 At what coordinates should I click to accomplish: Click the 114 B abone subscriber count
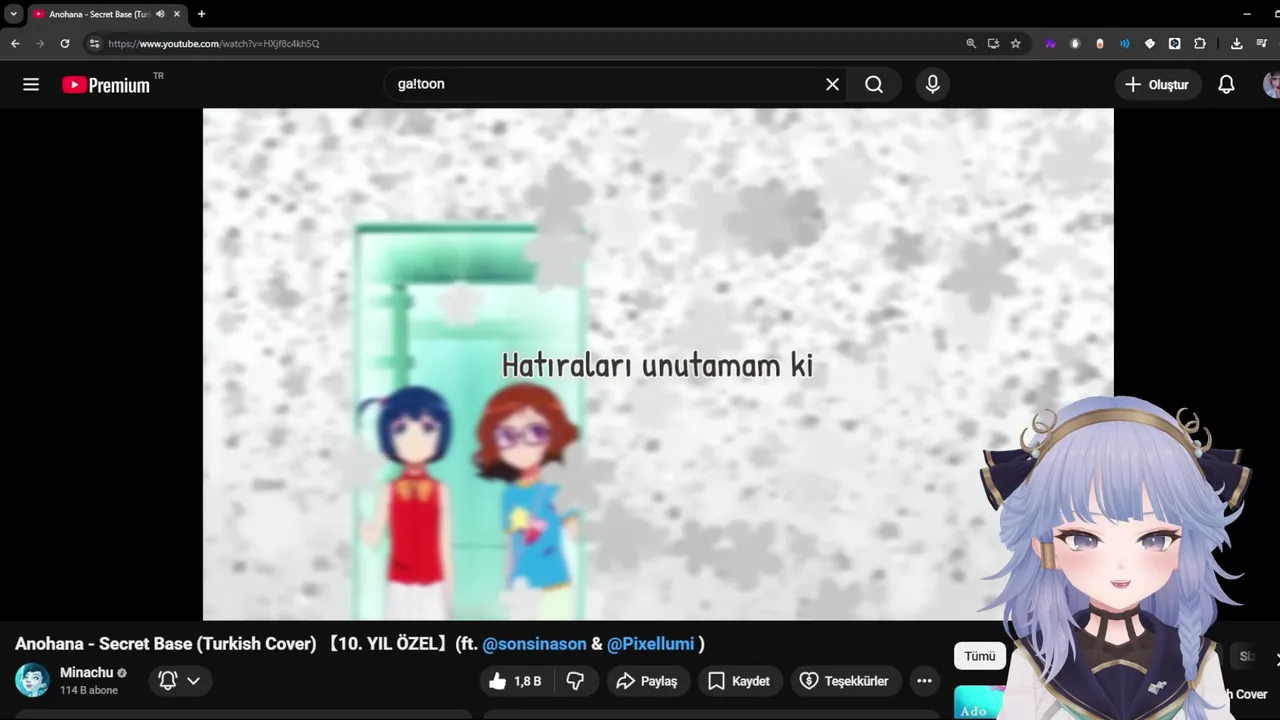pyautogui.click(x=89, y=691)
